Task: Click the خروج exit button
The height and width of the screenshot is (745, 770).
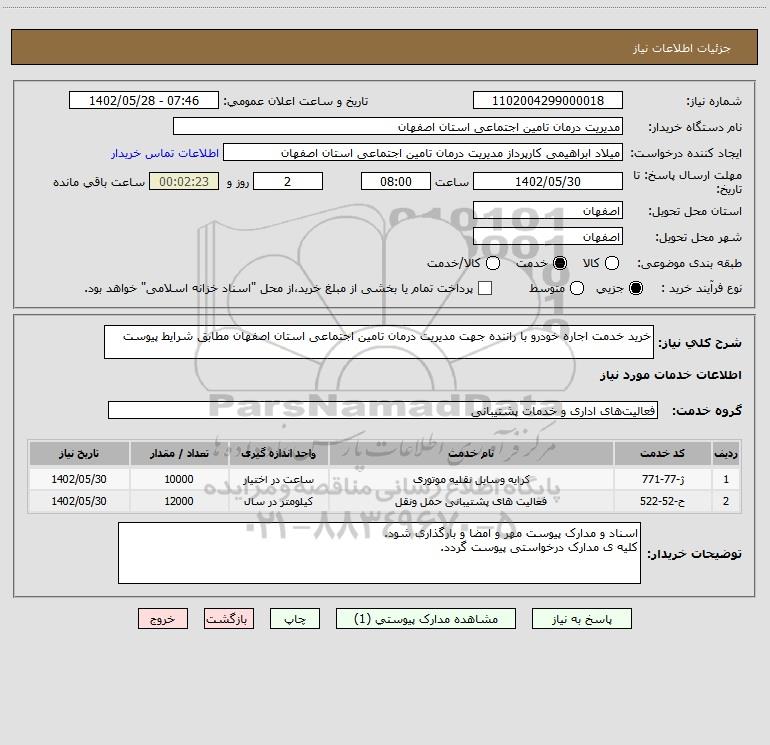Action: (x=163, y=619)
